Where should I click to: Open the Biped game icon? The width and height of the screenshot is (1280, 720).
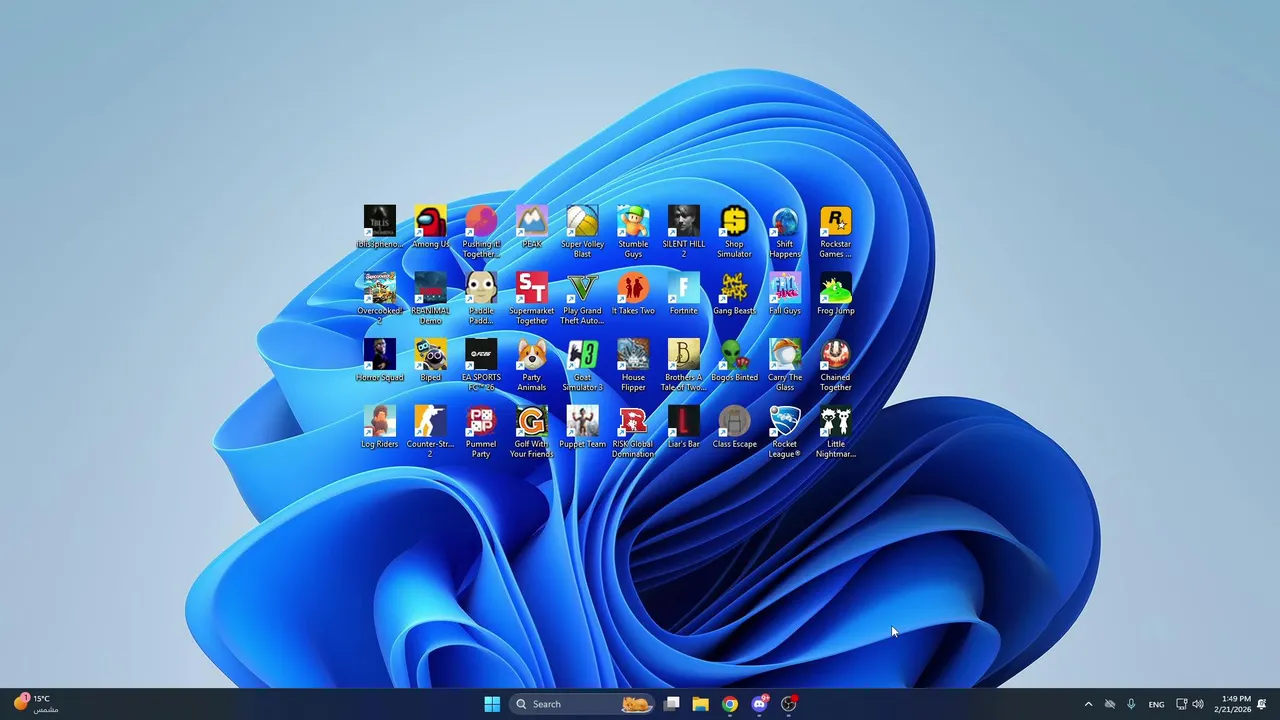pyautogui.click(x=430, y=360)
